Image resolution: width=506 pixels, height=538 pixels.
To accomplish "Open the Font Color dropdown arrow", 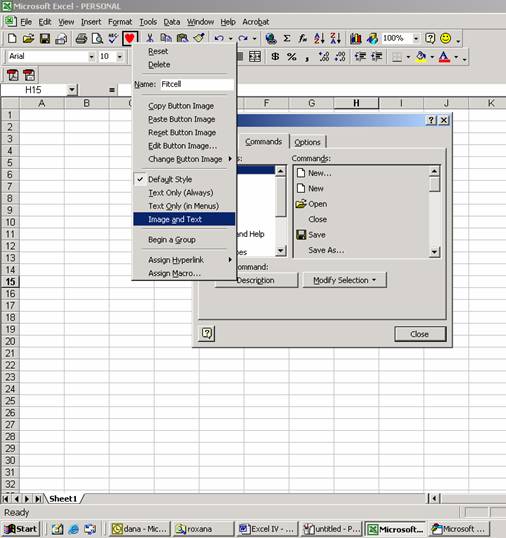I will [x=456, y=57].
